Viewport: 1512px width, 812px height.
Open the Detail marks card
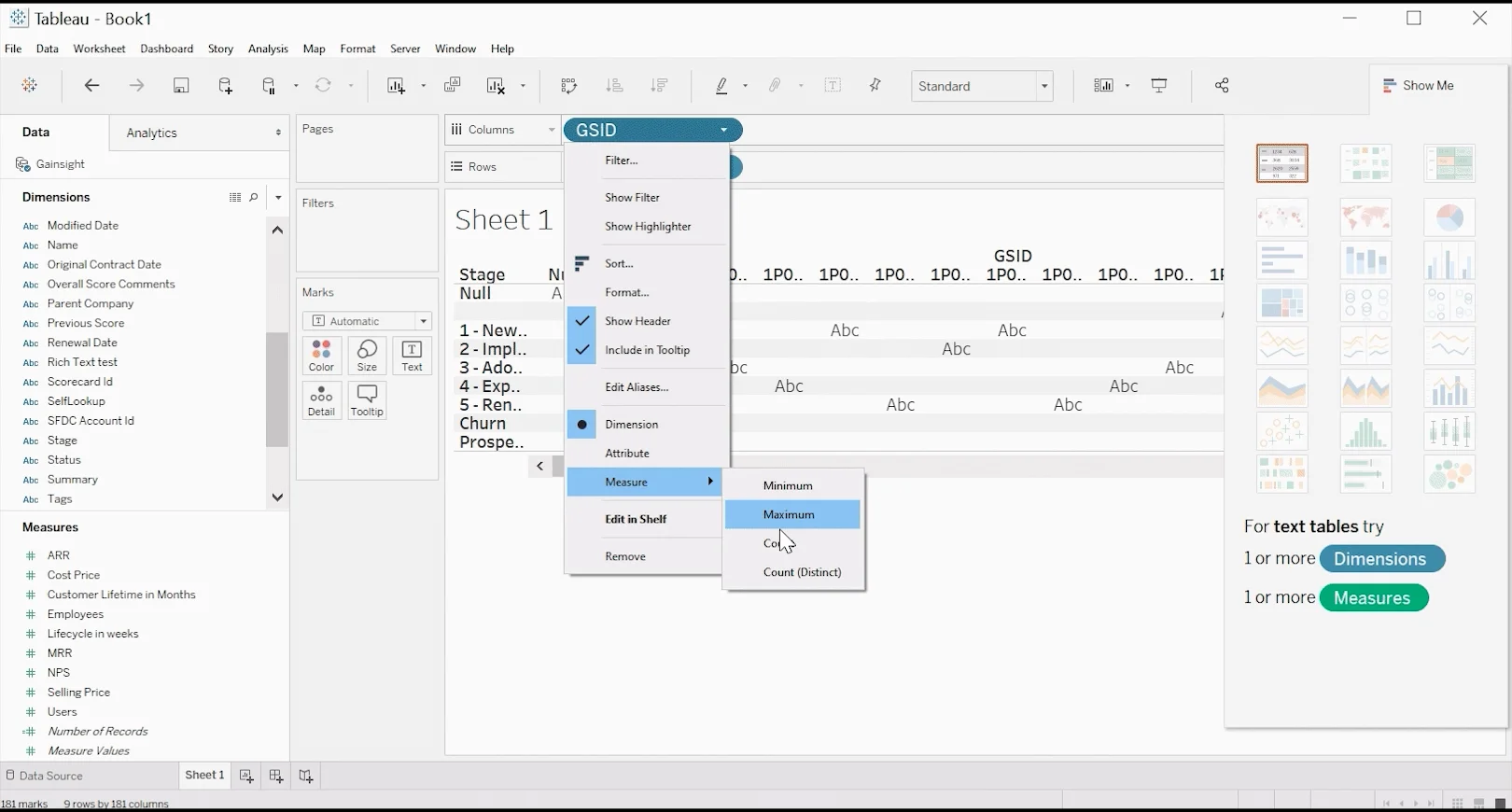click(321, 400)
